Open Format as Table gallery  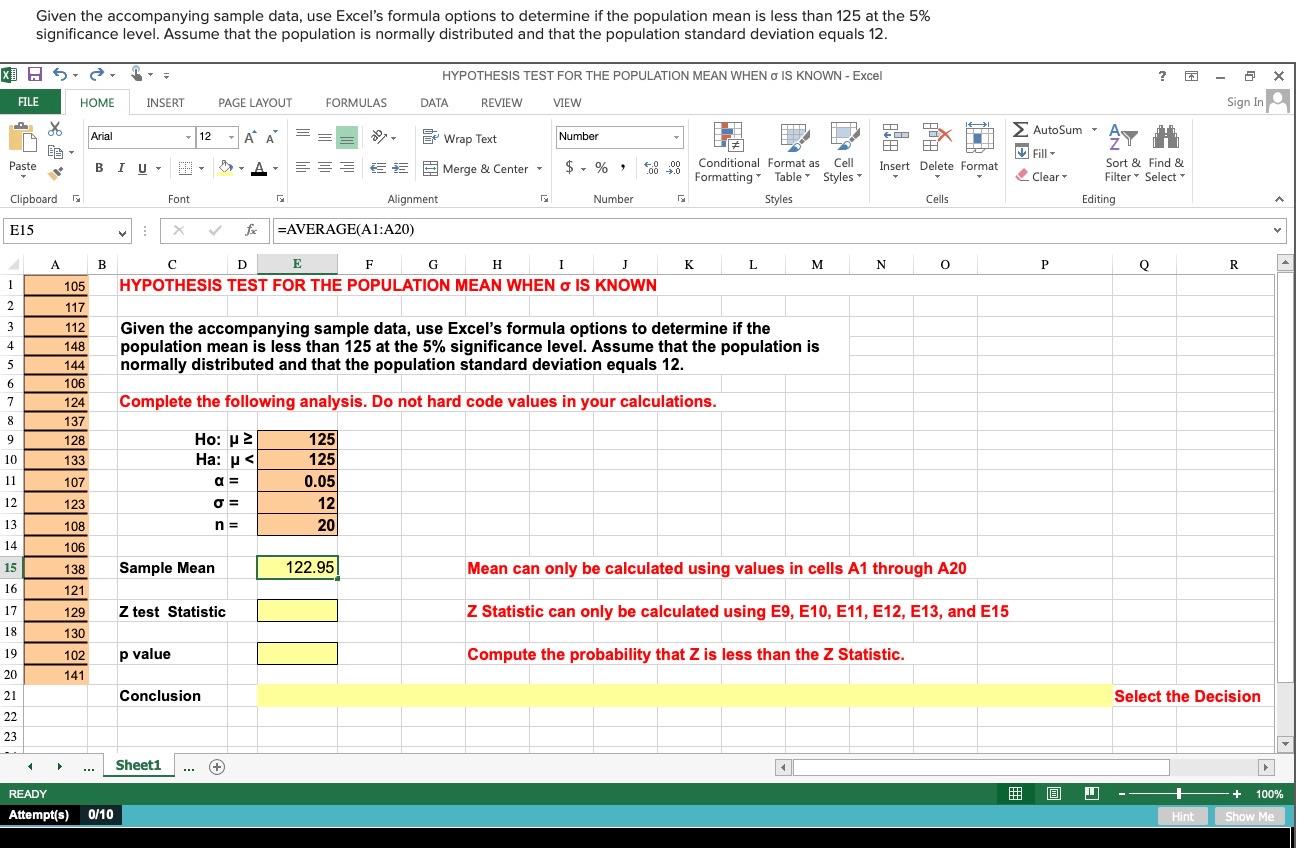point(794,153)
